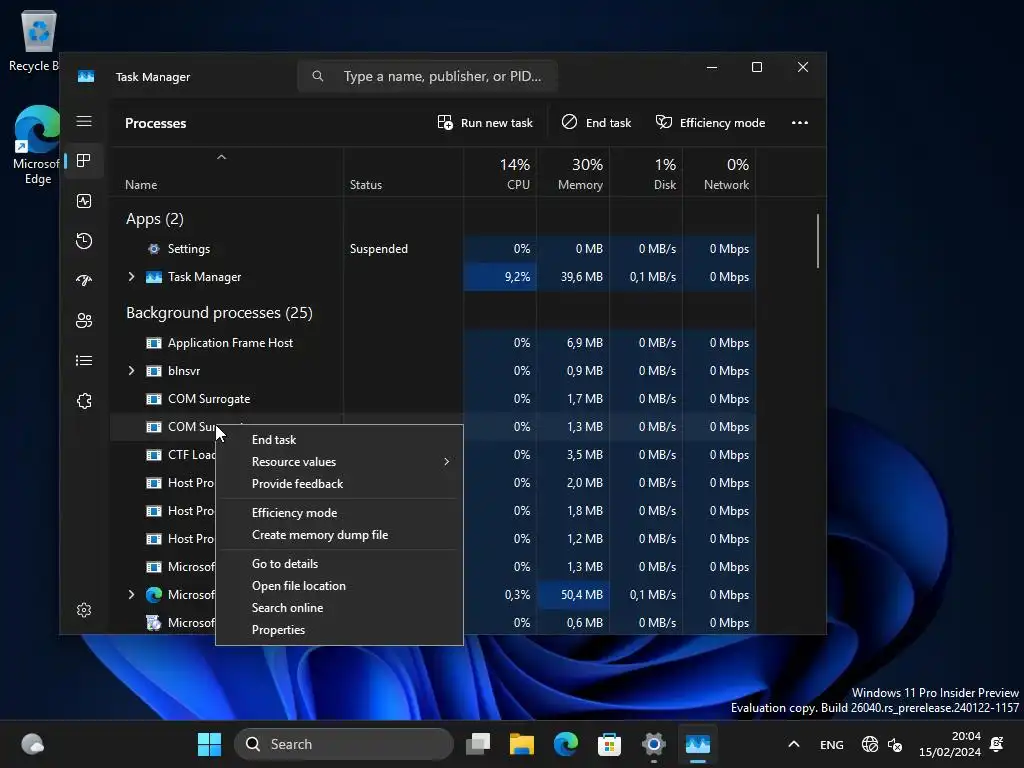Open the Task Manager hamburger navigation menu
1024x768 pixels.
(x=84, y=121)
